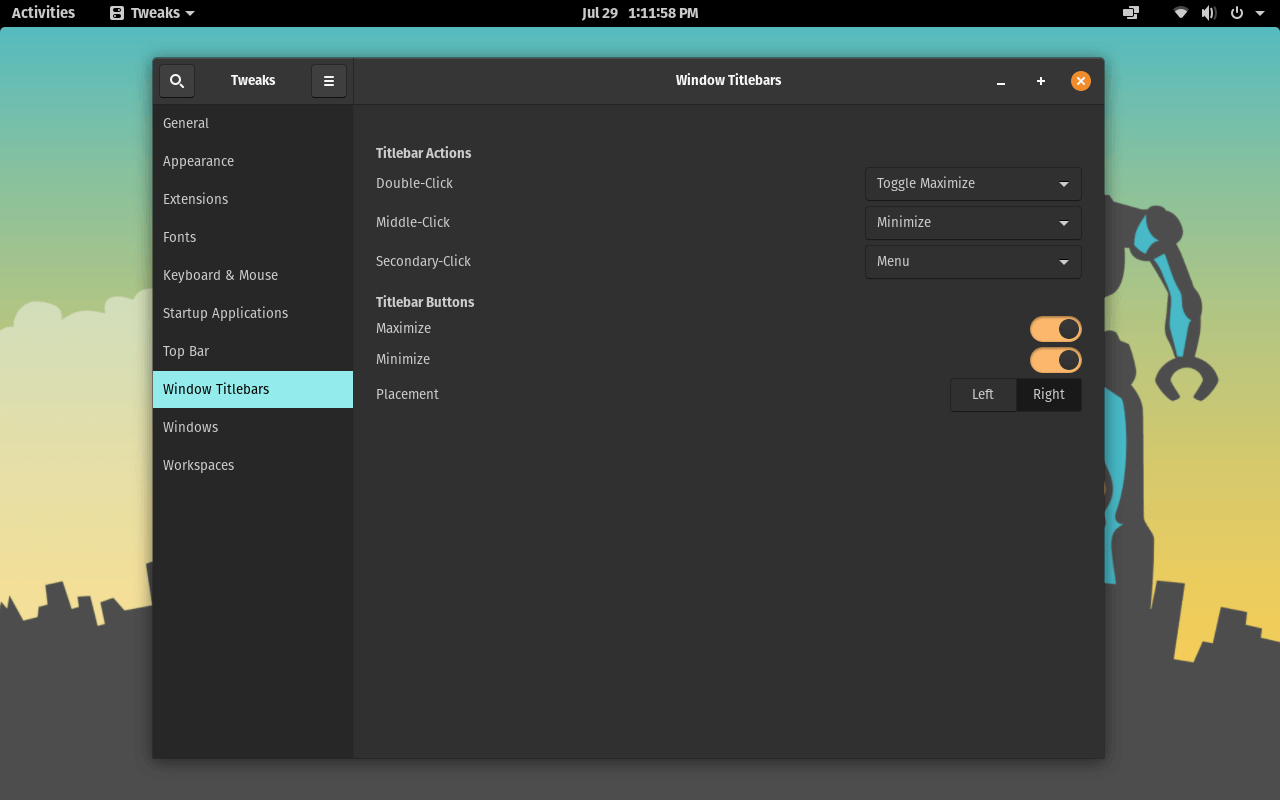Open the Activities overview
1280x800 pixels.
tap(42, 13)
